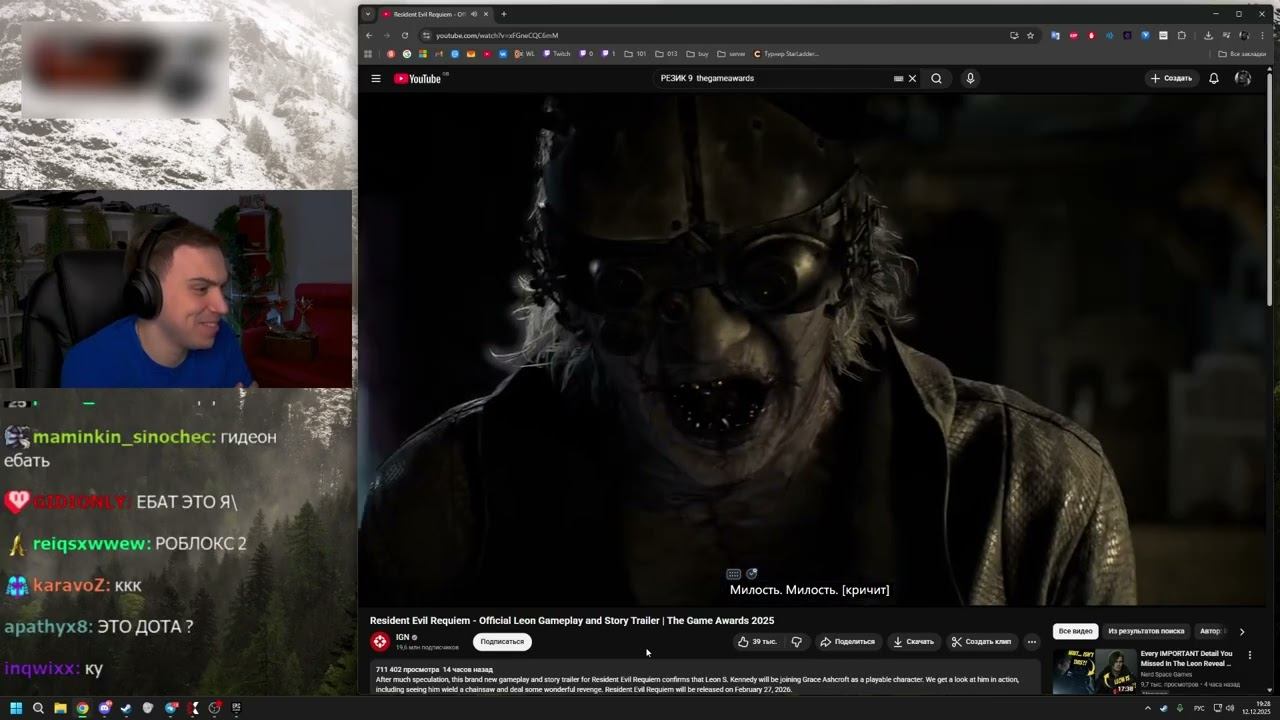Open the "Every IMPORTANT Detail" video thumbnail
This screenshot has width=1280, height=720.
coord(1094,671)
